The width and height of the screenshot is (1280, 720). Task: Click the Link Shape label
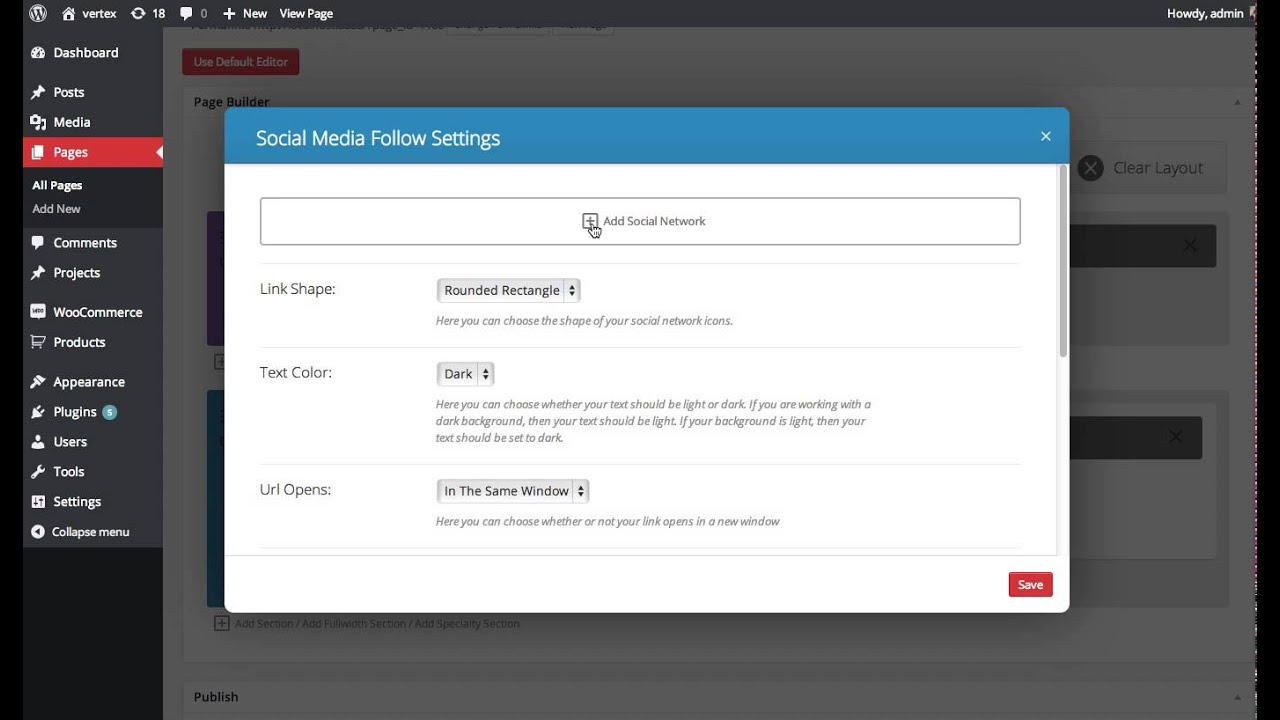298,289
